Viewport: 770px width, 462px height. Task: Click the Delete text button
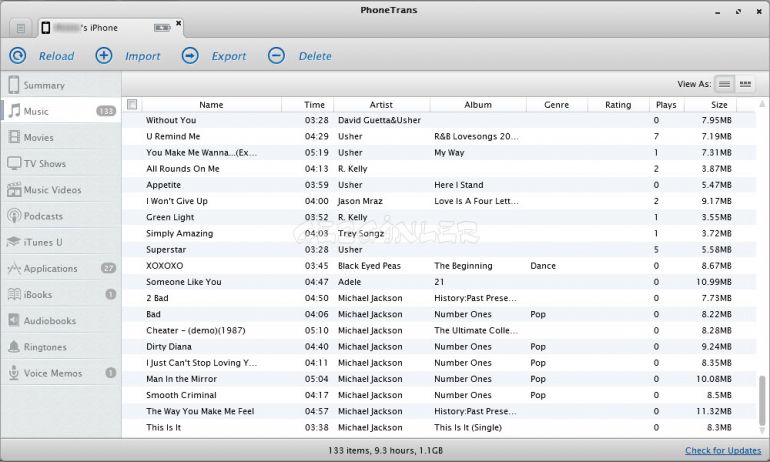click(315, 56)
